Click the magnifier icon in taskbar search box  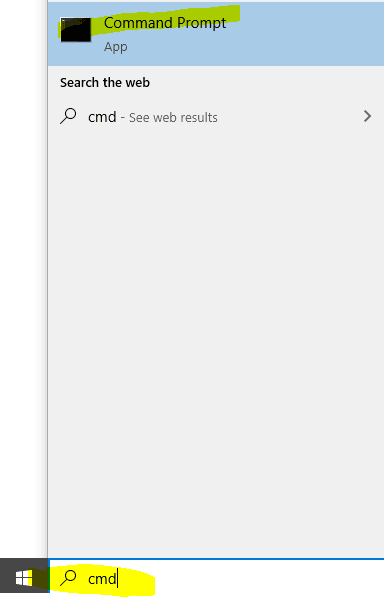pyautogui.click(x=69, y=578)
